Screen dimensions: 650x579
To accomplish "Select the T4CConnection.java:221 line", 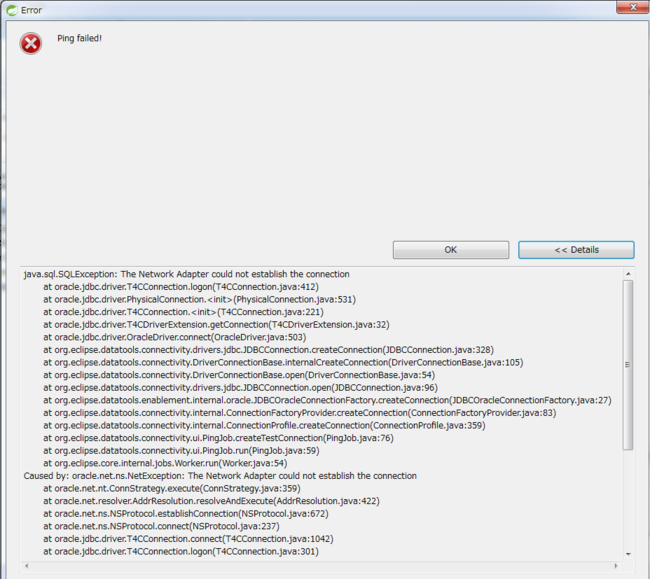I will [183, 312].
